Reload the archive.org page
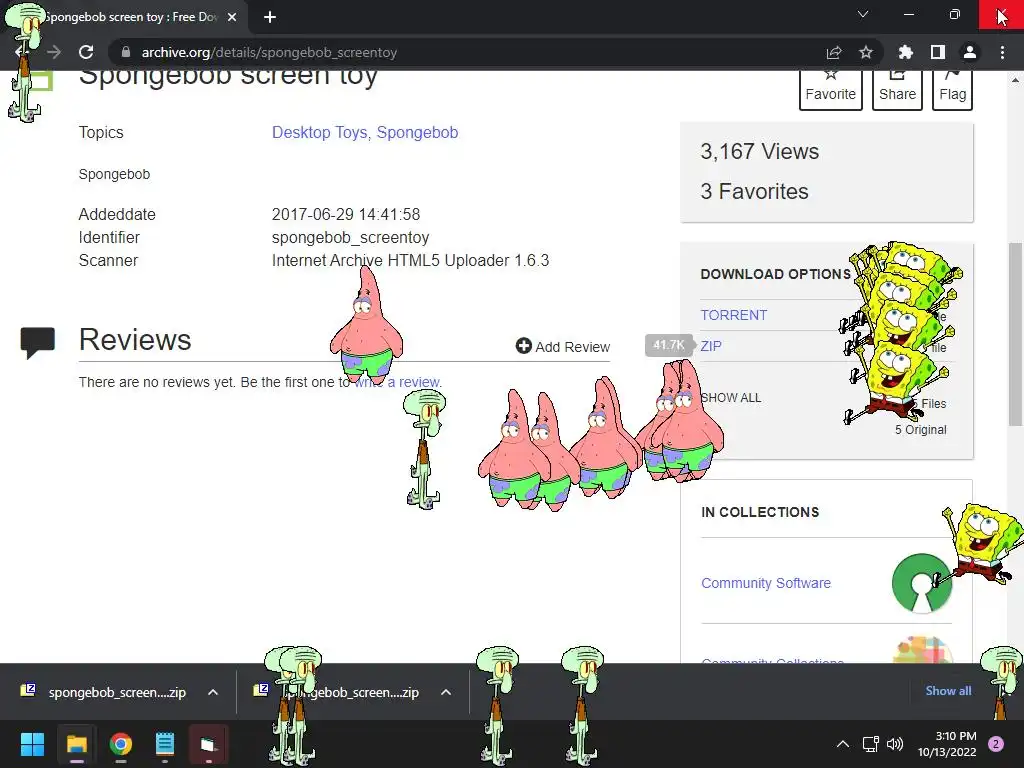 86,52
